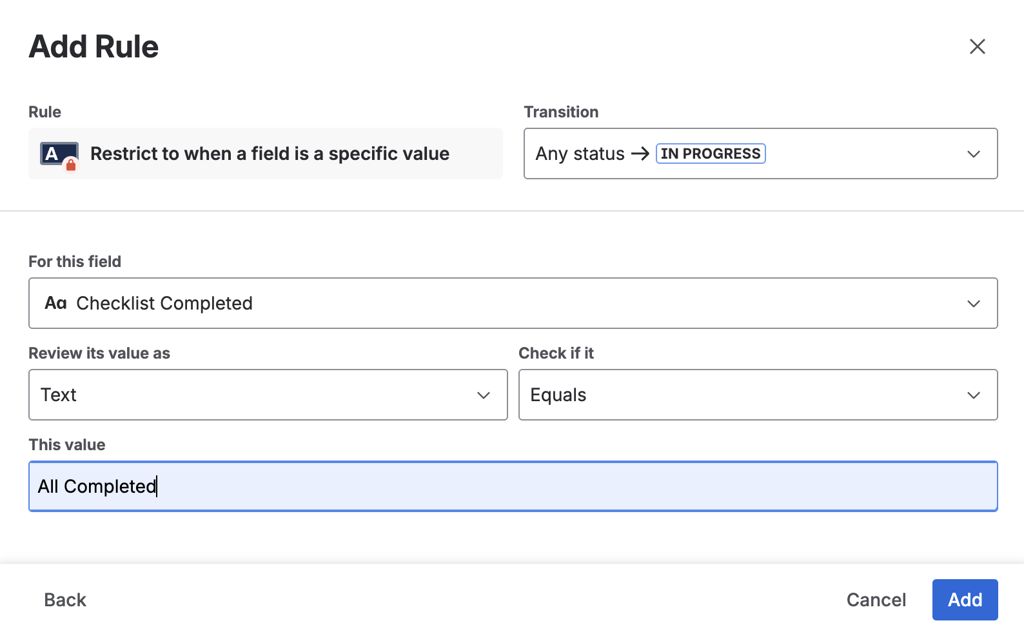Click Cancel to dismiss the dialog
Screen dimensions: 1024x634
[876, 599]
